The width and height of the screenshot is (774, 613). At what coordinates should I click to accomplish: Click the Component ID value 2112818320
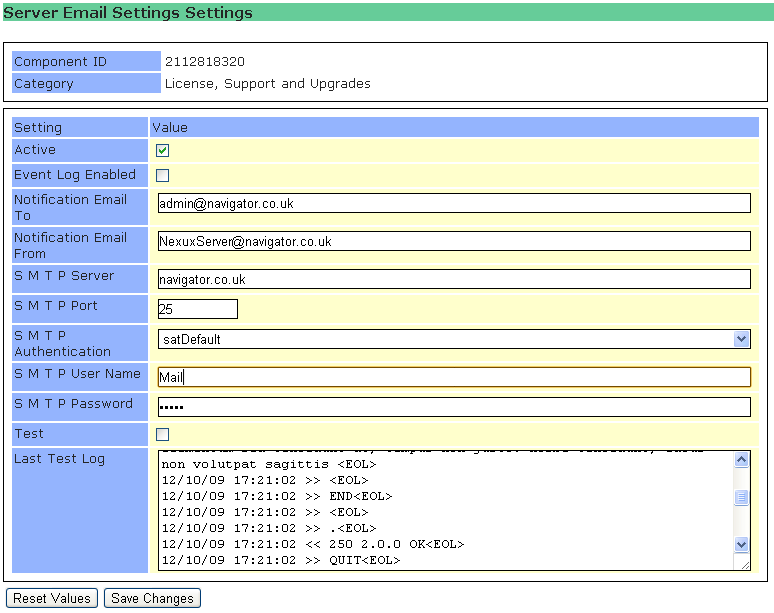point(205,62)
